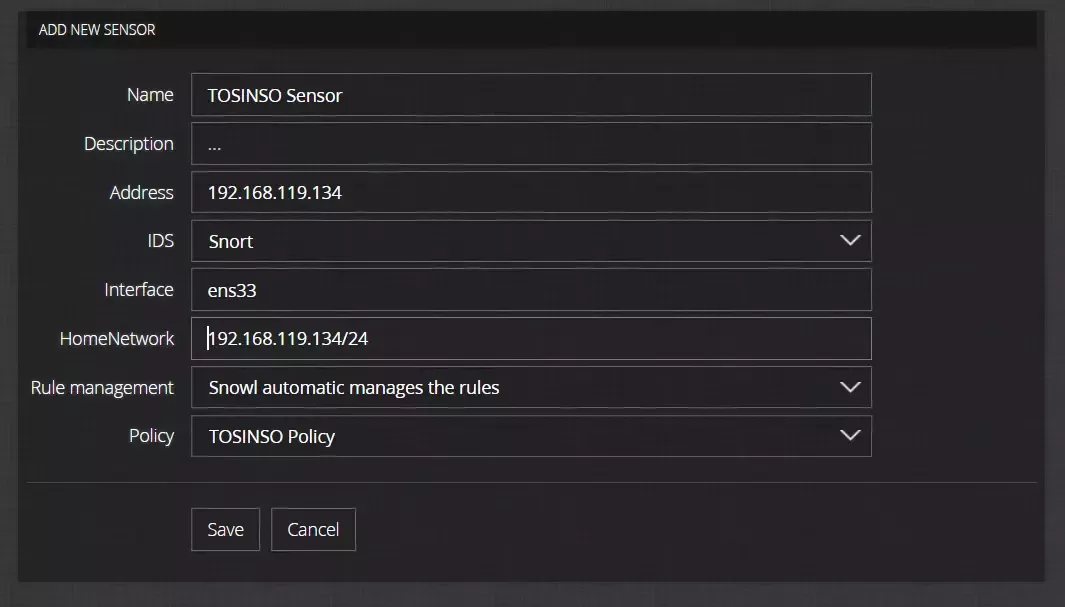Click the Name label
The width and height of the screenshot is (1065, 607).
[150, 95]
